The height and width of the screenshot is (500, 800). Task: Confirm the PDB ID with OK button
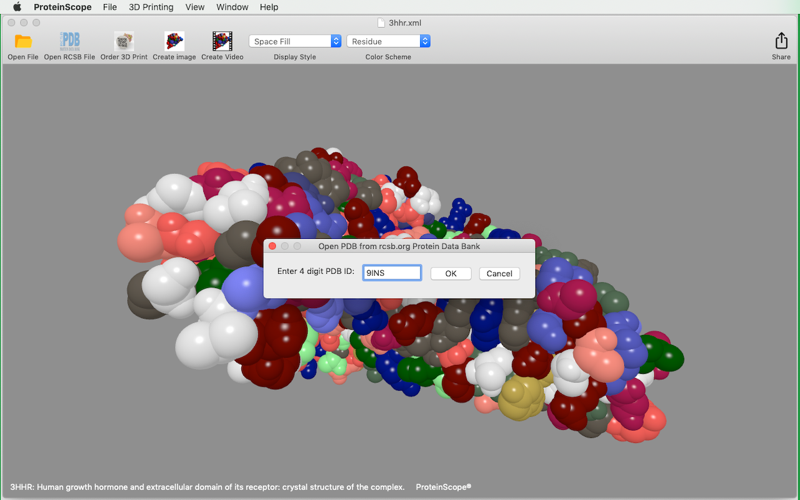coord(451,273)
